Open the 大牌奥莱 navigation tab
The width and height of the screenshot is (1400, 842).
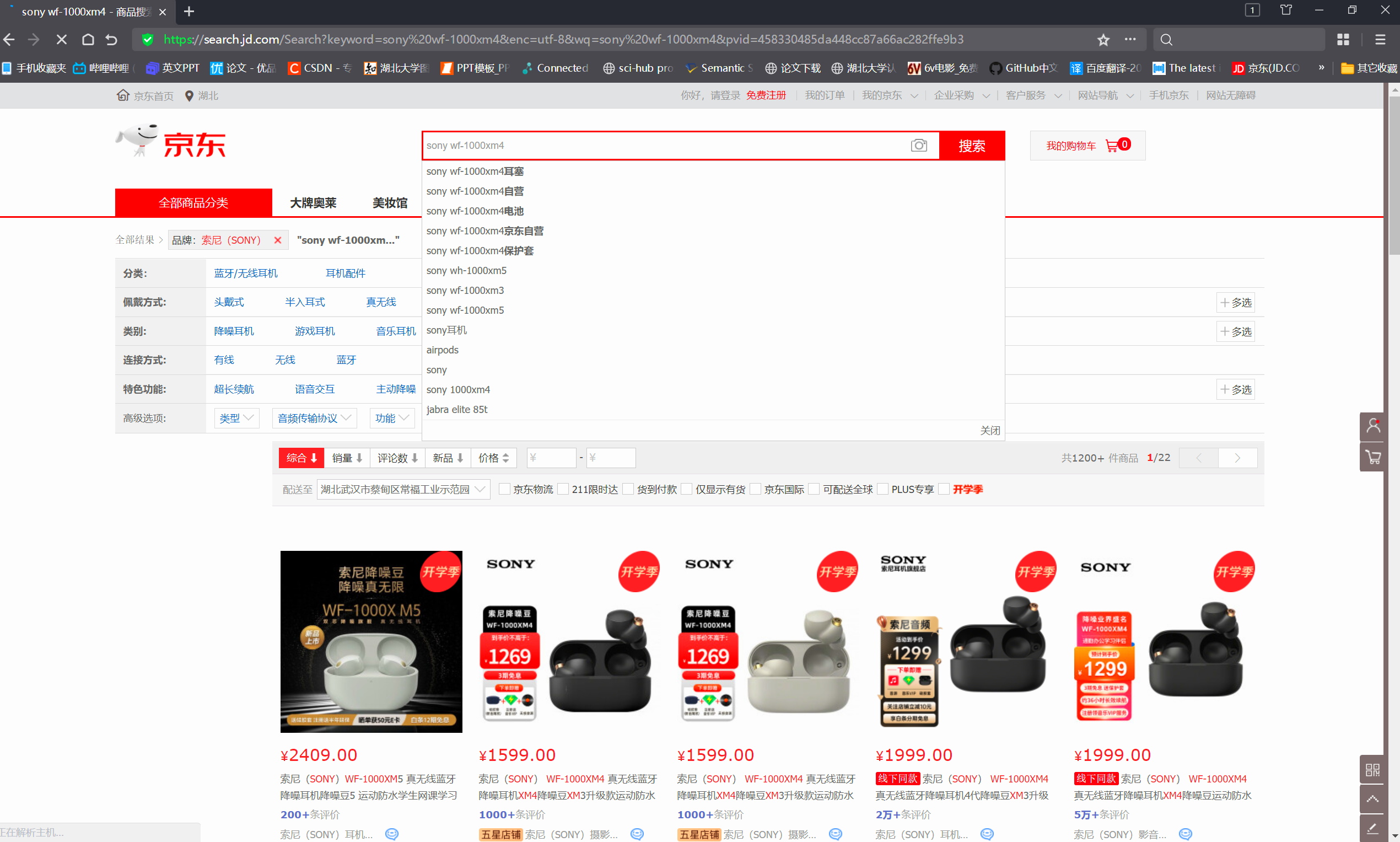[x=313, y=202]
